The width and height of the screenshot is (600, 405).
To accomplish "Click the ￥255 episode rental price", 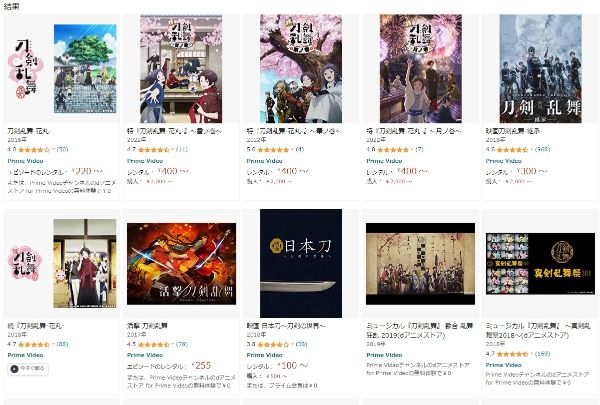I will tap(201, 366).
